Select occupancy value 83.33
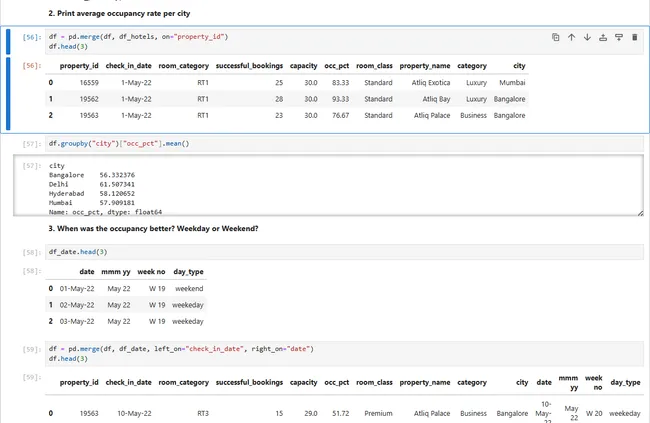Screen dimensions: 650x423 pyautogui.click(x=340, y=83)
